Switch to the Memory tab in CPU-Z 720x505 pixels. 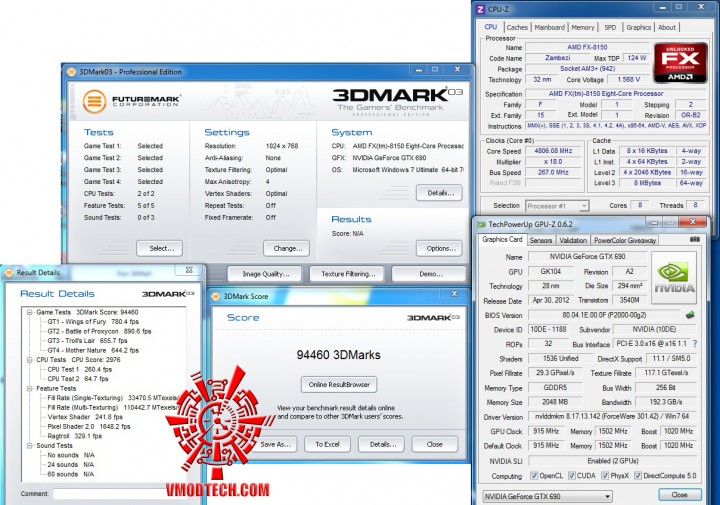[583, 28]
